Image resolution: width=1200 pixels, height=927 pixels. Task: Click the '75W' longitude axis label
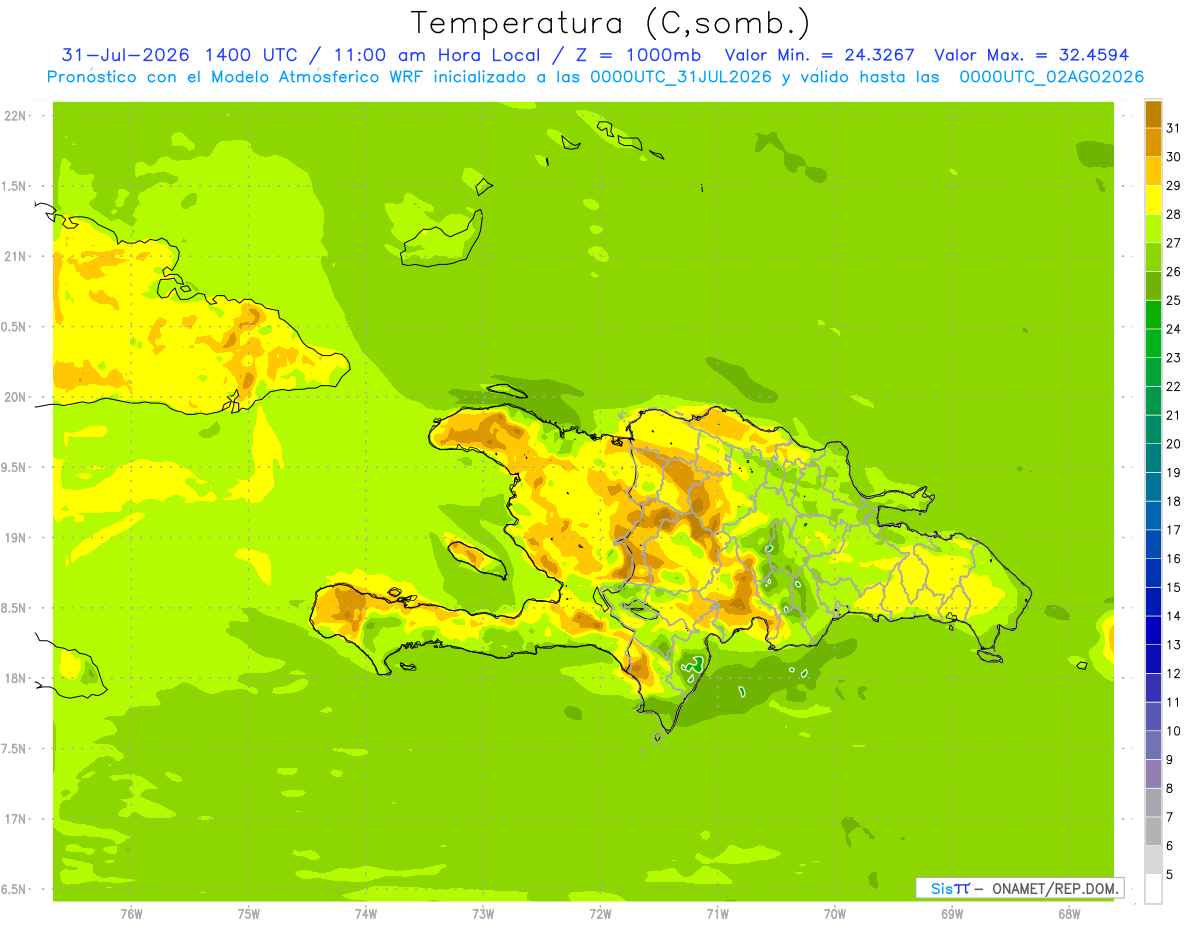coord(249,914)
